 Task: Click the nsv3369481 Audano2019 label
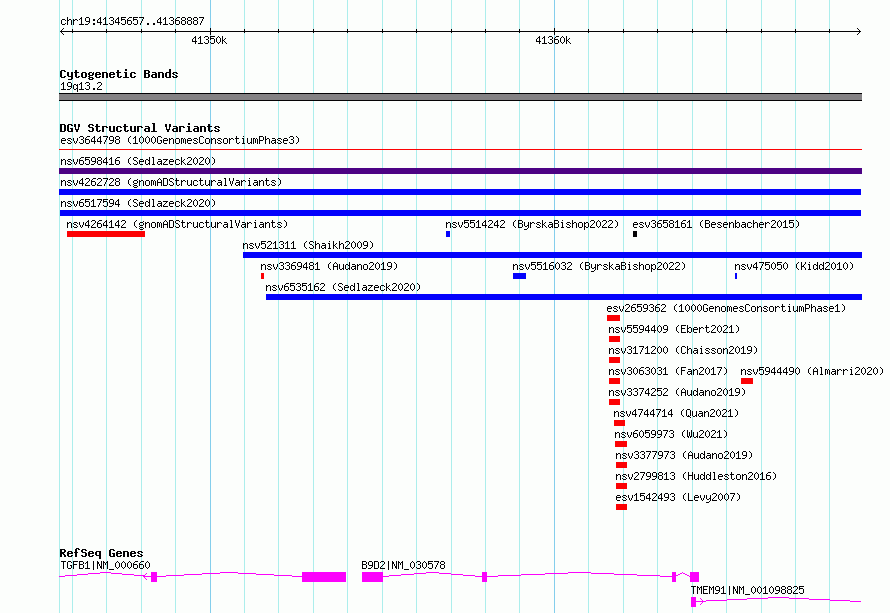coord(329,266)
